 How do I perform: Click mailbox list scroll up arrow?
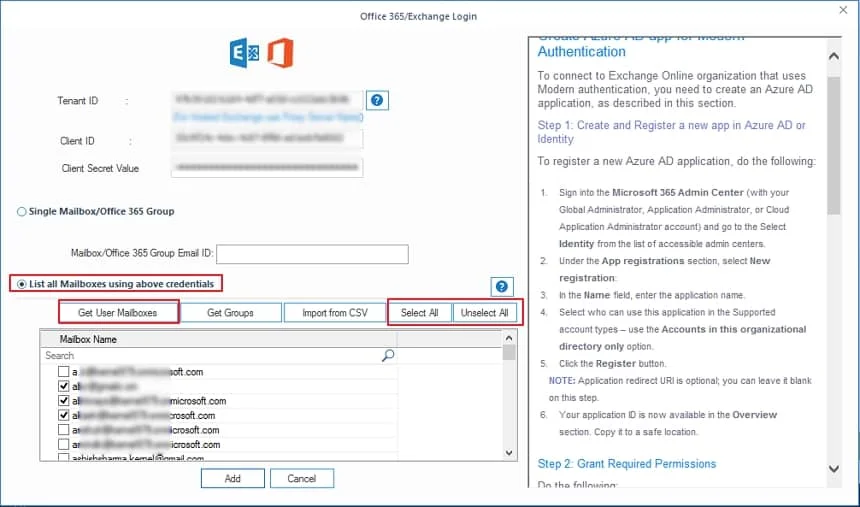coord(509,338)
